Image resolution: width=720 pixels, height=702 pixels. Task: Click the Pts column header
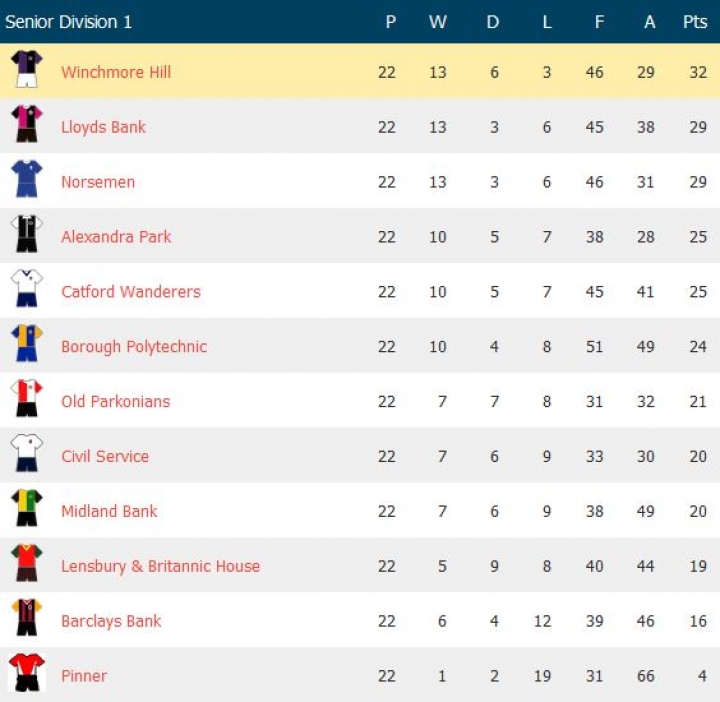click(x=695, y=22)
